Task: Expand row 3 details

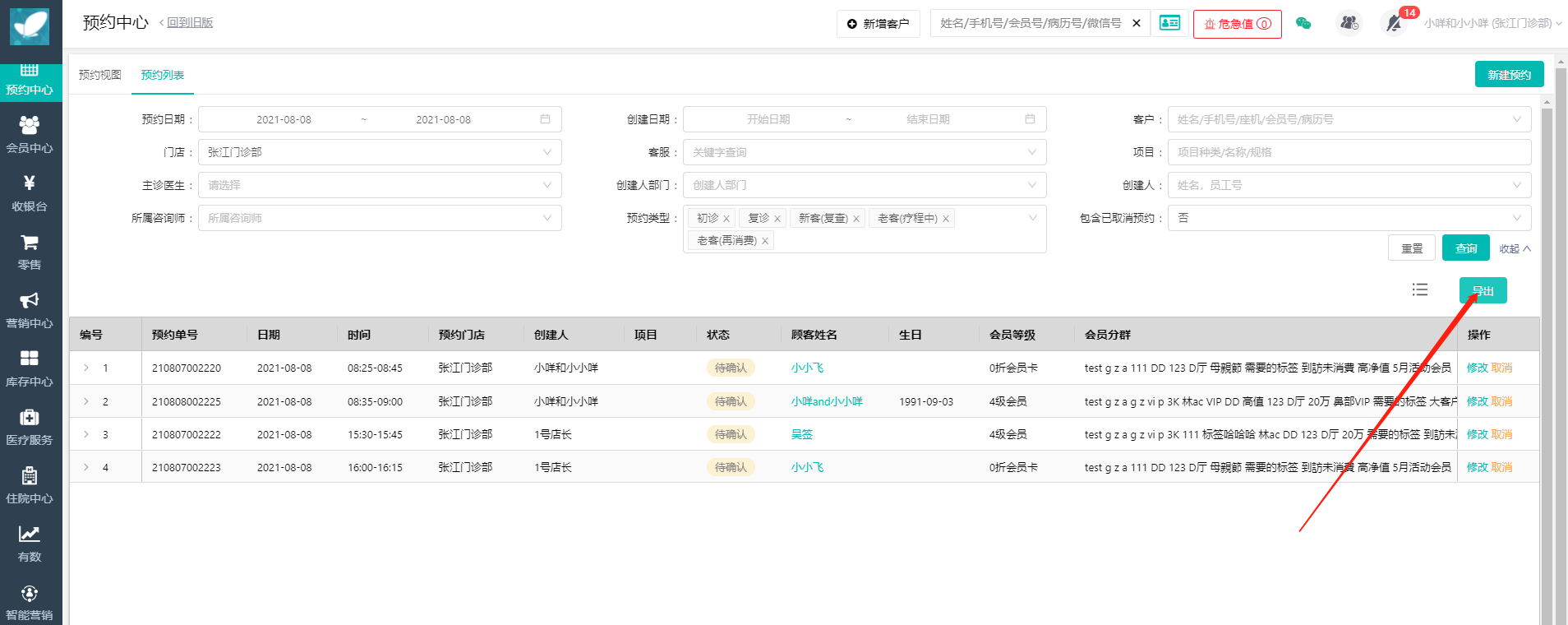Action: (86, 434)
